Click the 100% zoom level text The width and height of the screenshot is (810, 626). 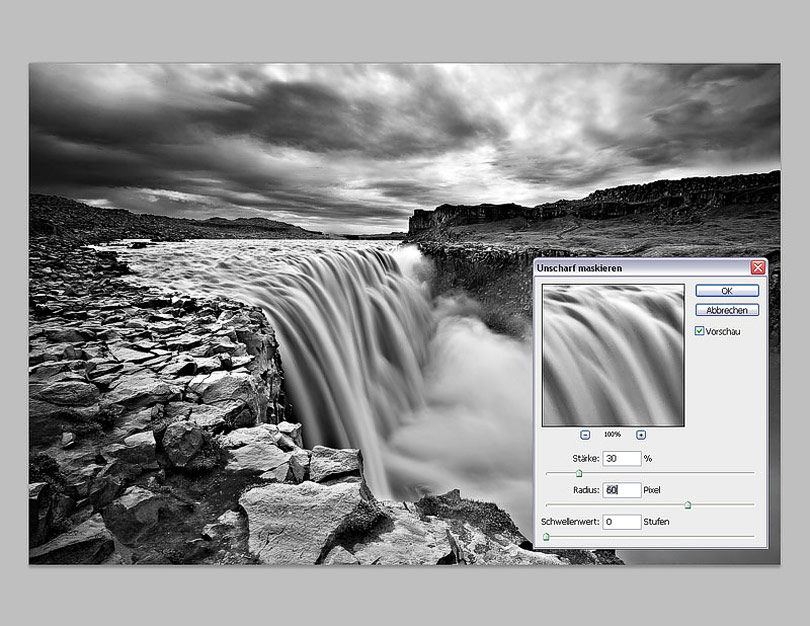pyautogui.click(x=613, y=435)
